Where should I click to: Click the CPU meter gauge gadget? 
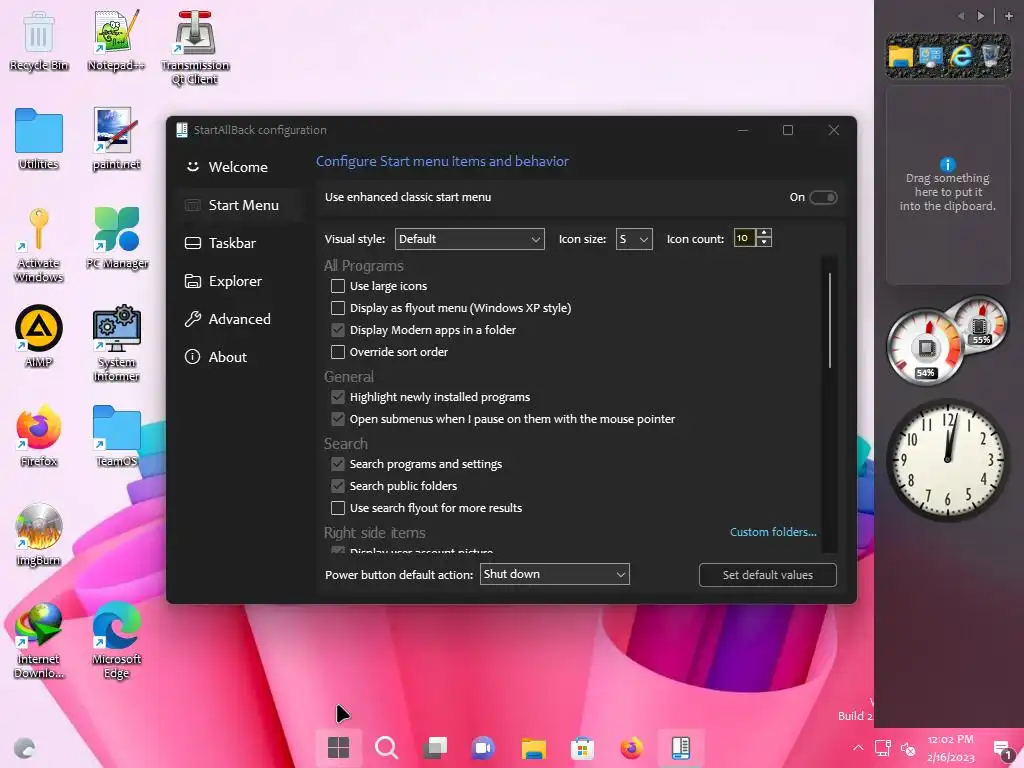coord(925,347)
